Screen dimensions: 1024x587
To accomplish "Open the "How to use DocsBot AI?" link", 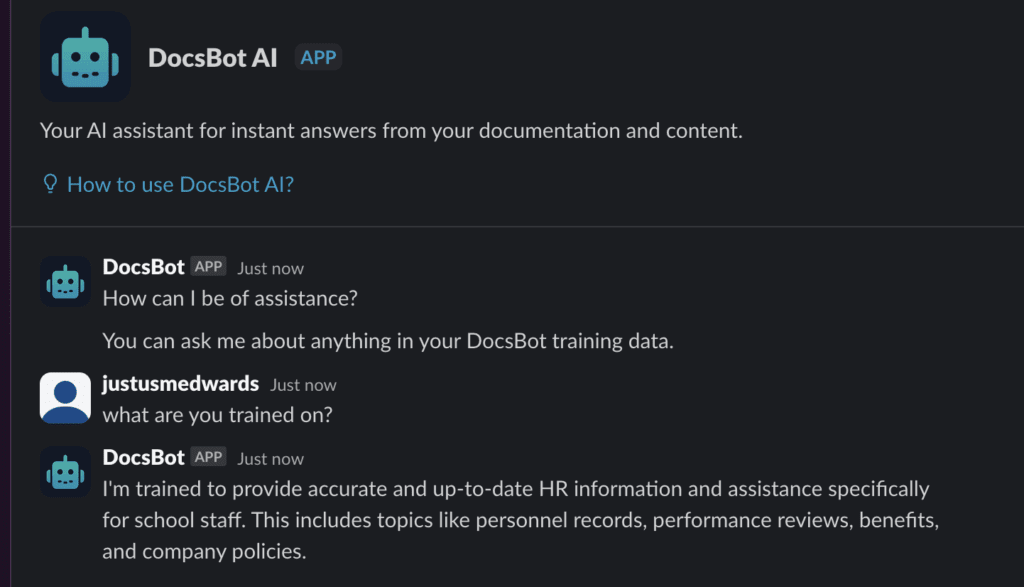I will [180, 184].
